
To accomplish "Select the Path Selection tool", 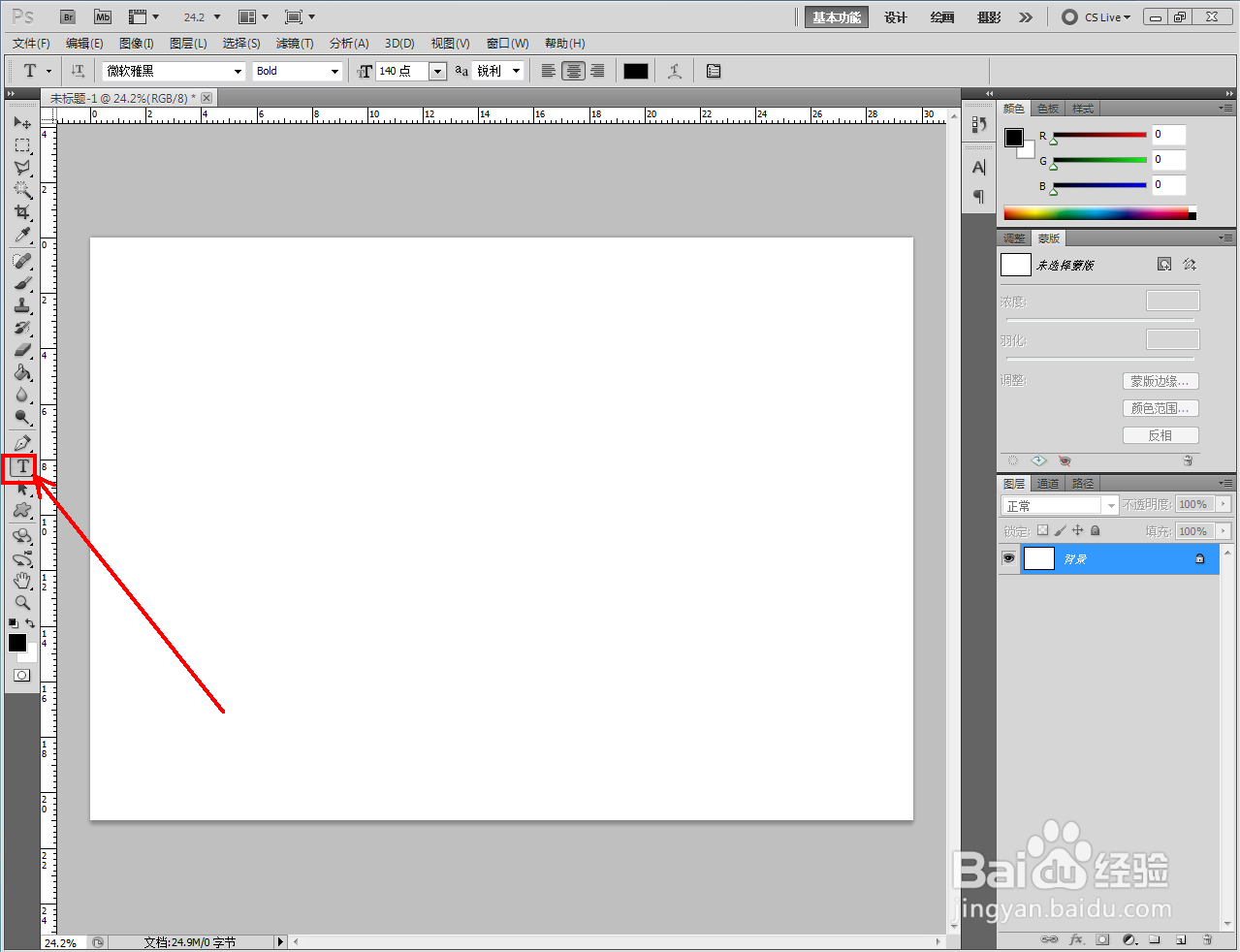I will click(22, 489).
